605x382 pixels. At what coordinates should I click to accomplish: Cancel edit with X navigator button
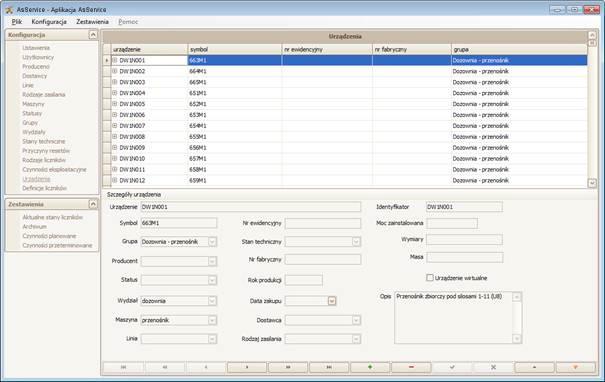[x=493, y=367]
